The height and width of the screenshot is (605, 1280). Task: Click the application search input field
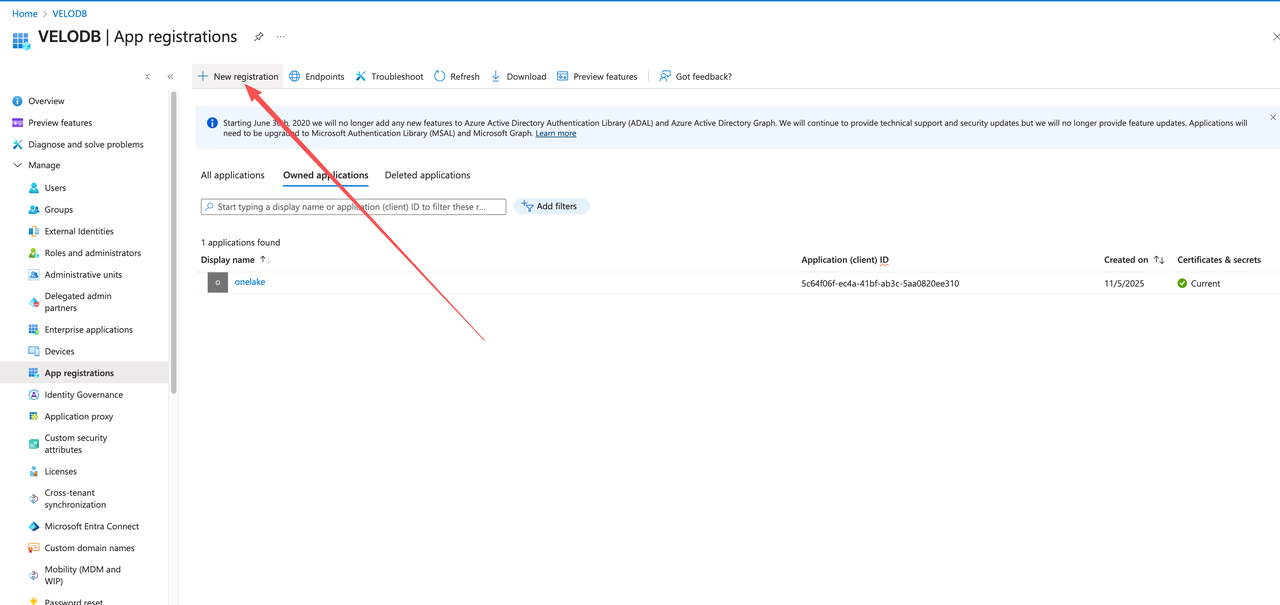click(353, 206)
